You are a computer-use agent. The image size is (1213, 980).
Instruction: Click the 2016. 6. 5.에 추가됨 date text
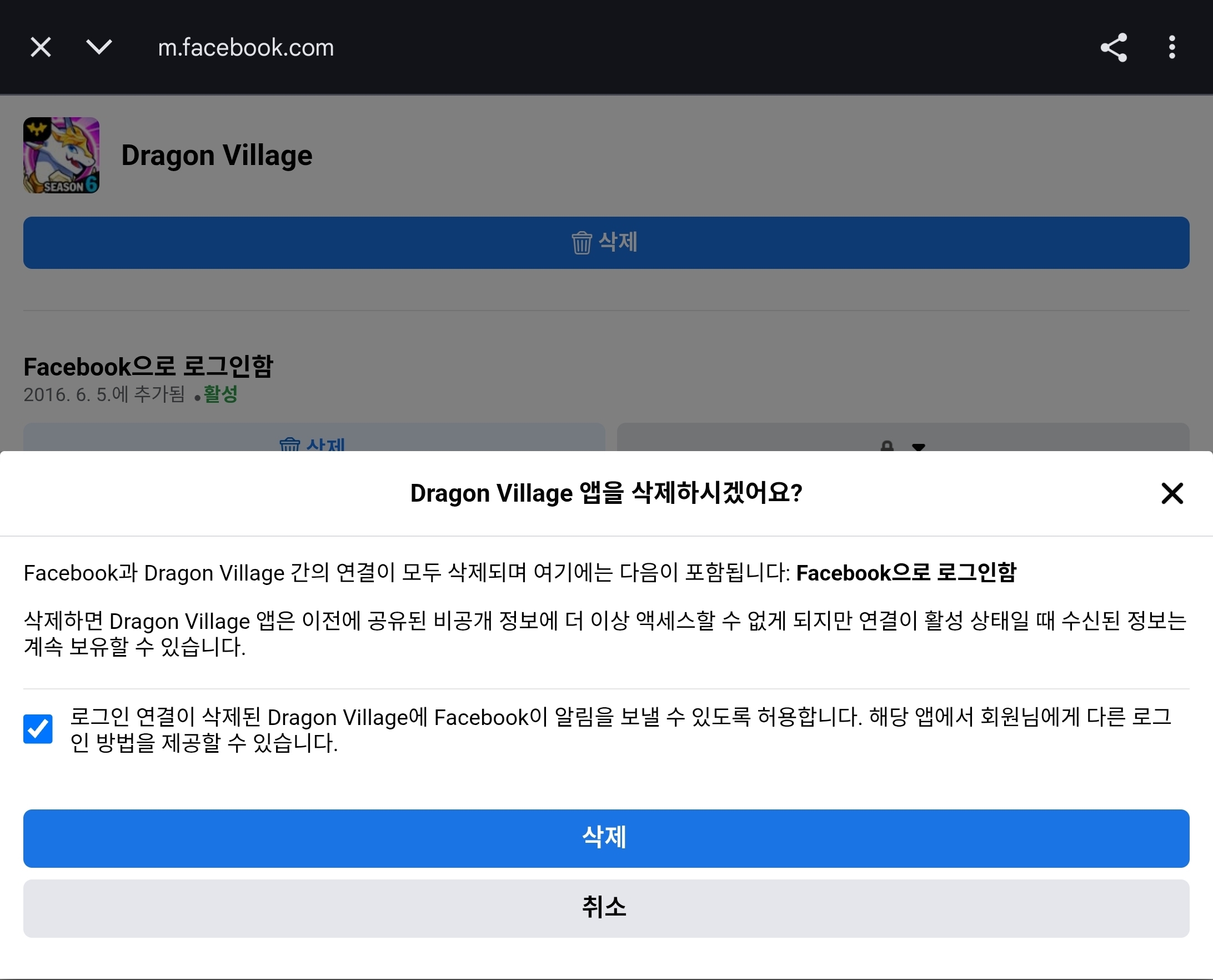click(x=104, y=394)
